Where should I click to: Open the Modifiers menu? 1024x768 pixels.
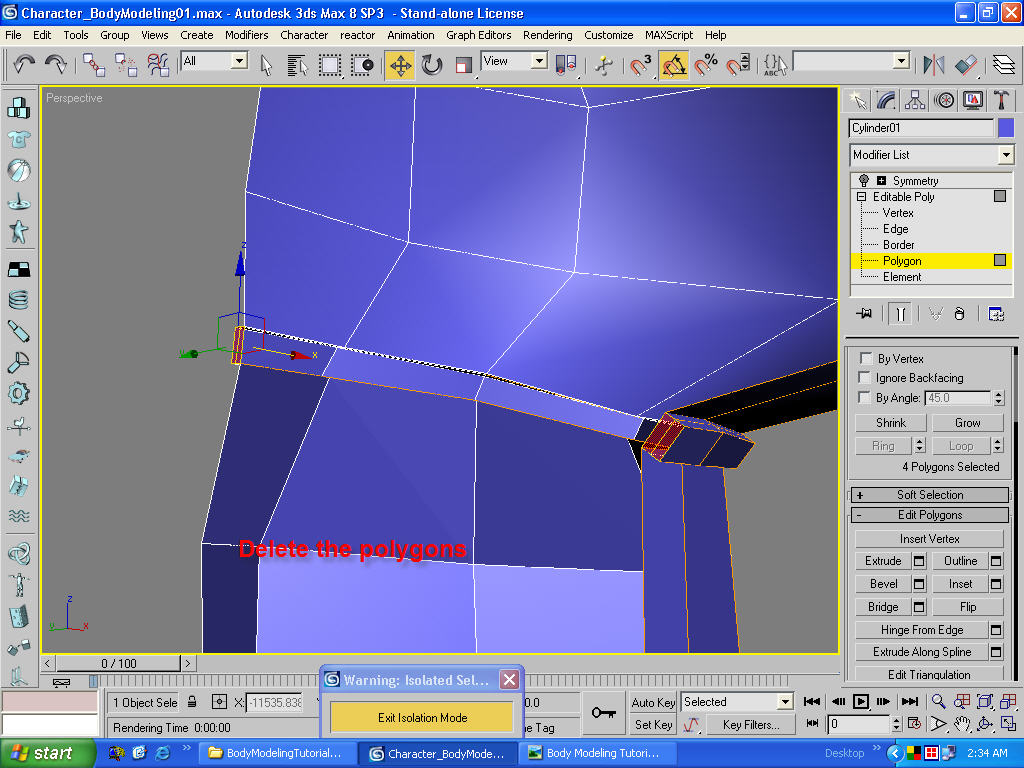point(246,35)
